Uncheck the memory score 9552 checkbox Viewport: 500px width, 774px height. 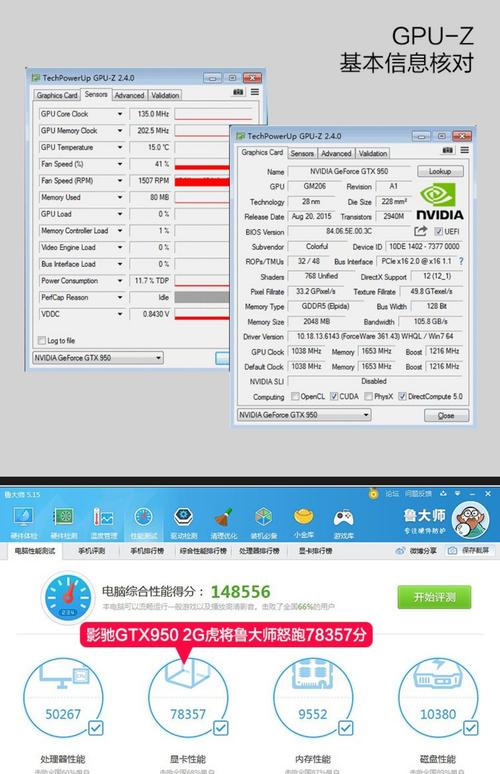(346, 728)
